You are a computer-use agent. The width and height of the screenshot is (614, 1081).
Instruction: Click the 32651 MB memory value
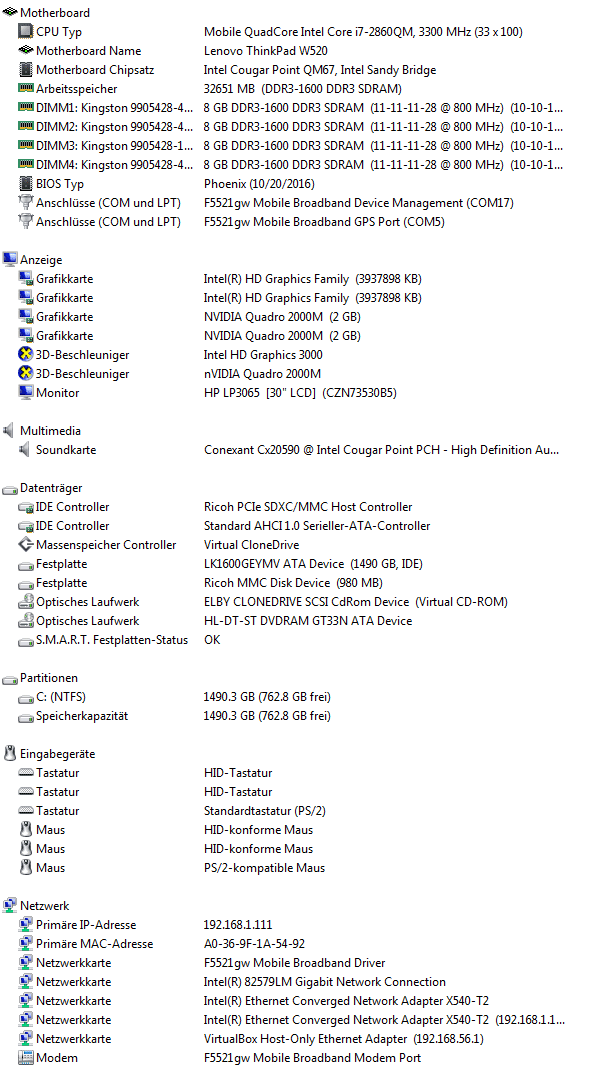pyautogui.click(x=303, y=89)
